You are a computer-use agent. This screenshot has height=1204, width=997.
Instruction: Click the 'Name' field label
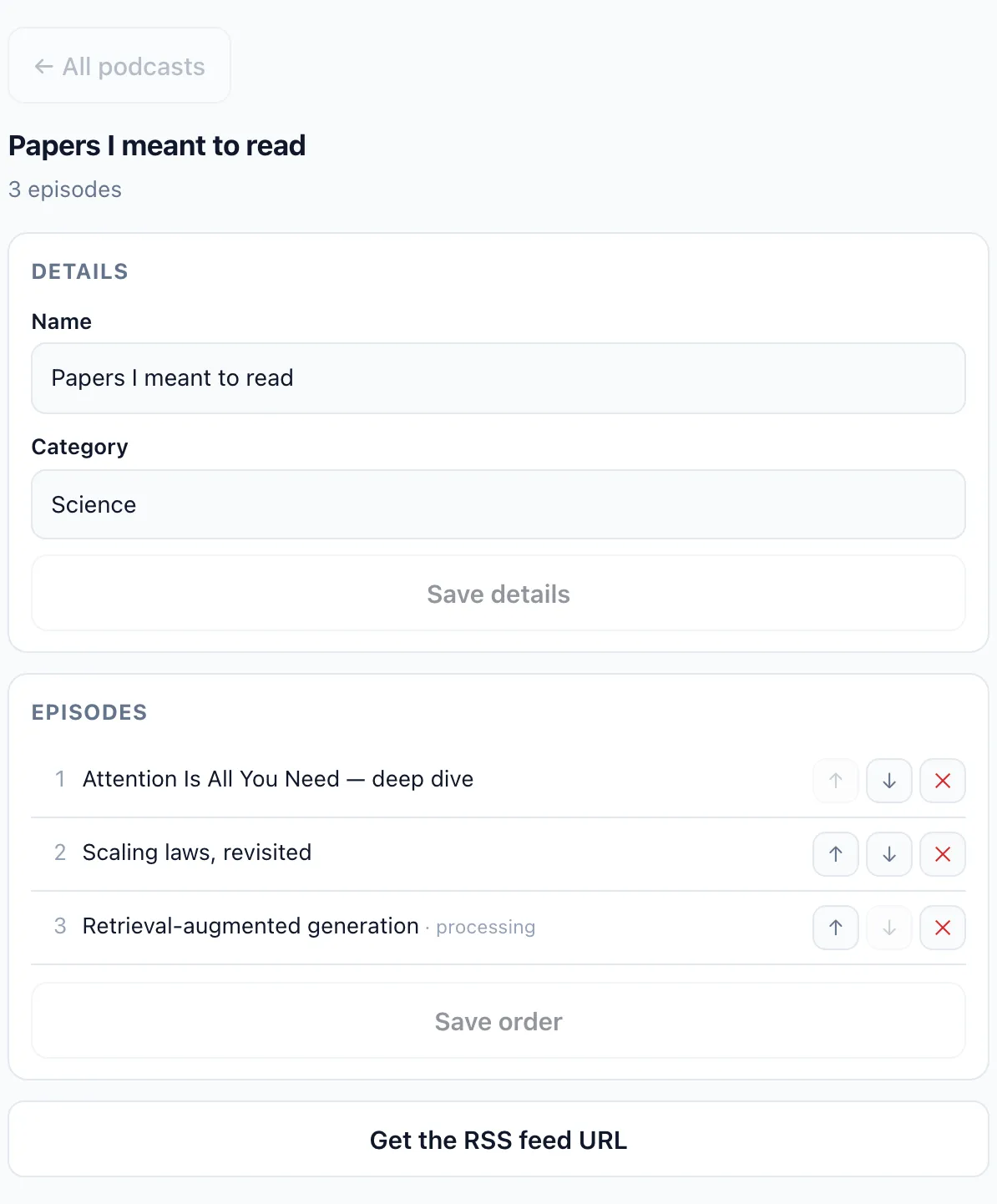pyautogui.click(x=62, y=321)
